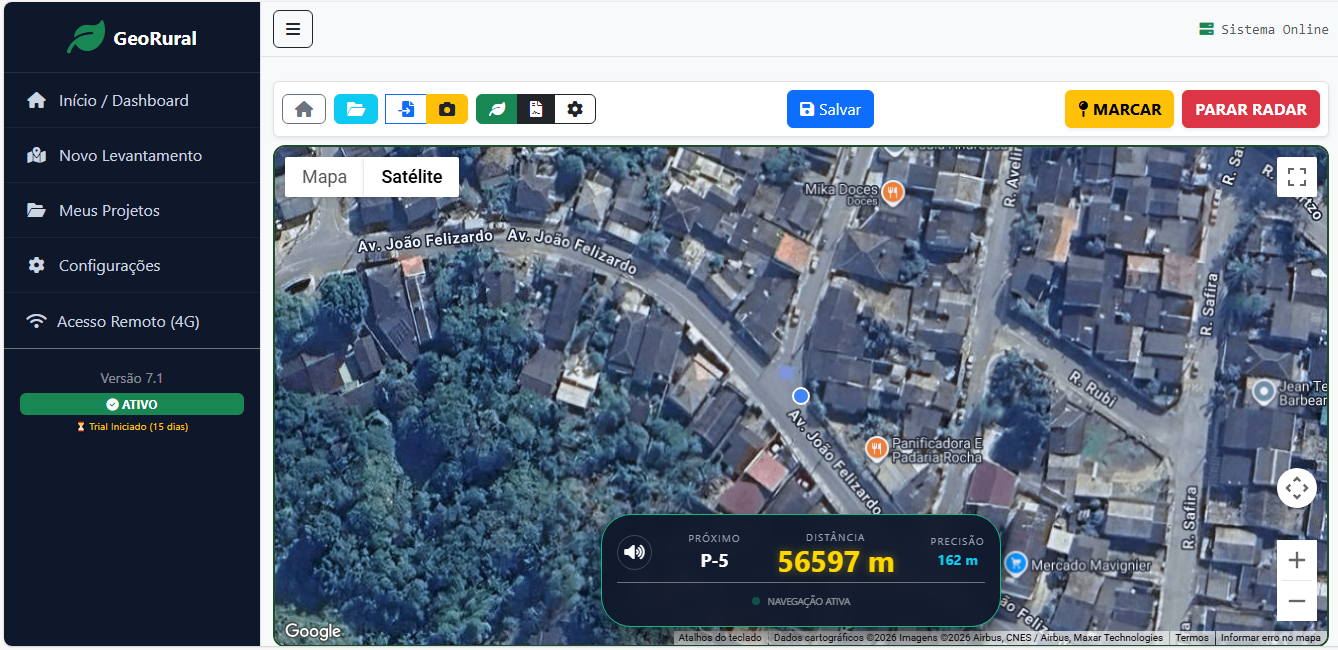Zoom in on the map
Image resolution: width=1338 pixels, height=650 pixels.
tap(1297, 560)
